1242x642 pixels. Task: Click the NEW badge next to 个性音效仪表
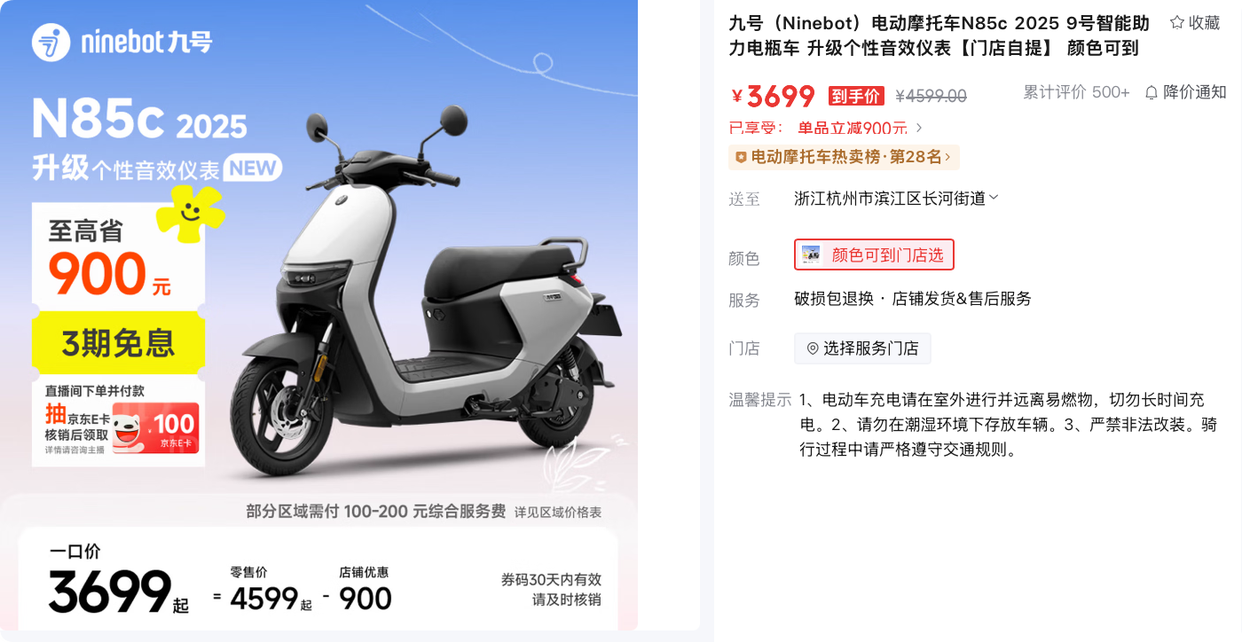(x=252, y=168)
